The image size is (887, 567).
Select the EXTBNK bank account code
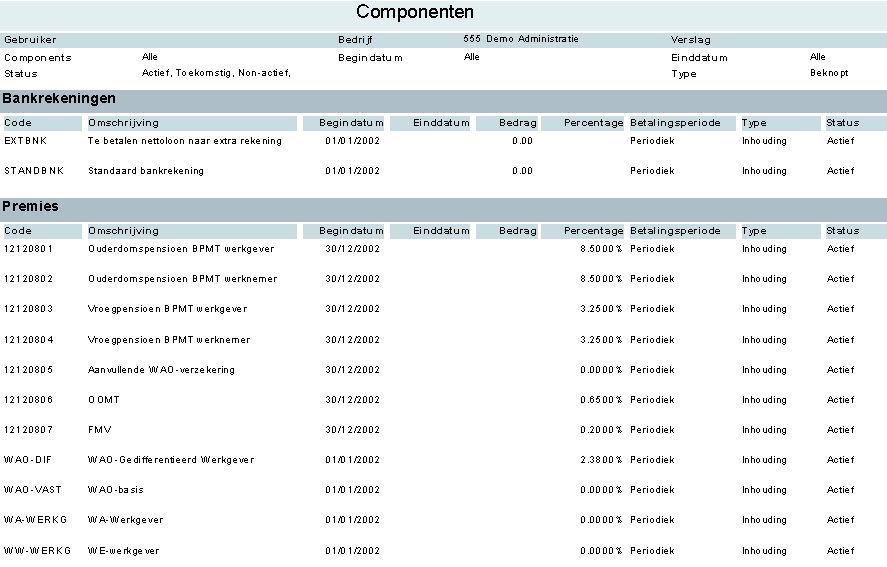pos(24,141)
